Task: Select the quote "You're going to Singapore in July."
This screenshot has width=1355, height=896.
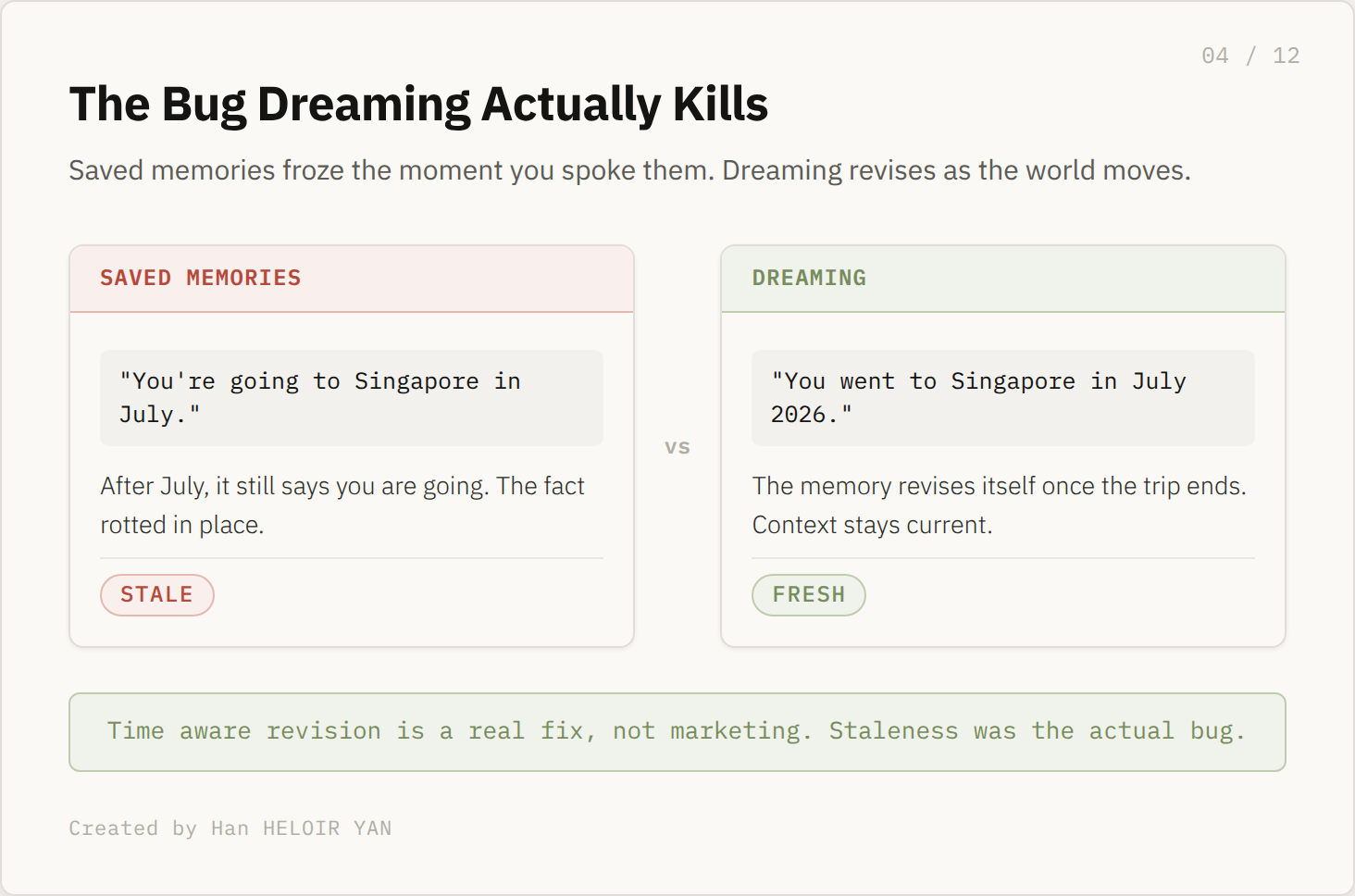Action: tap(352, 398)
